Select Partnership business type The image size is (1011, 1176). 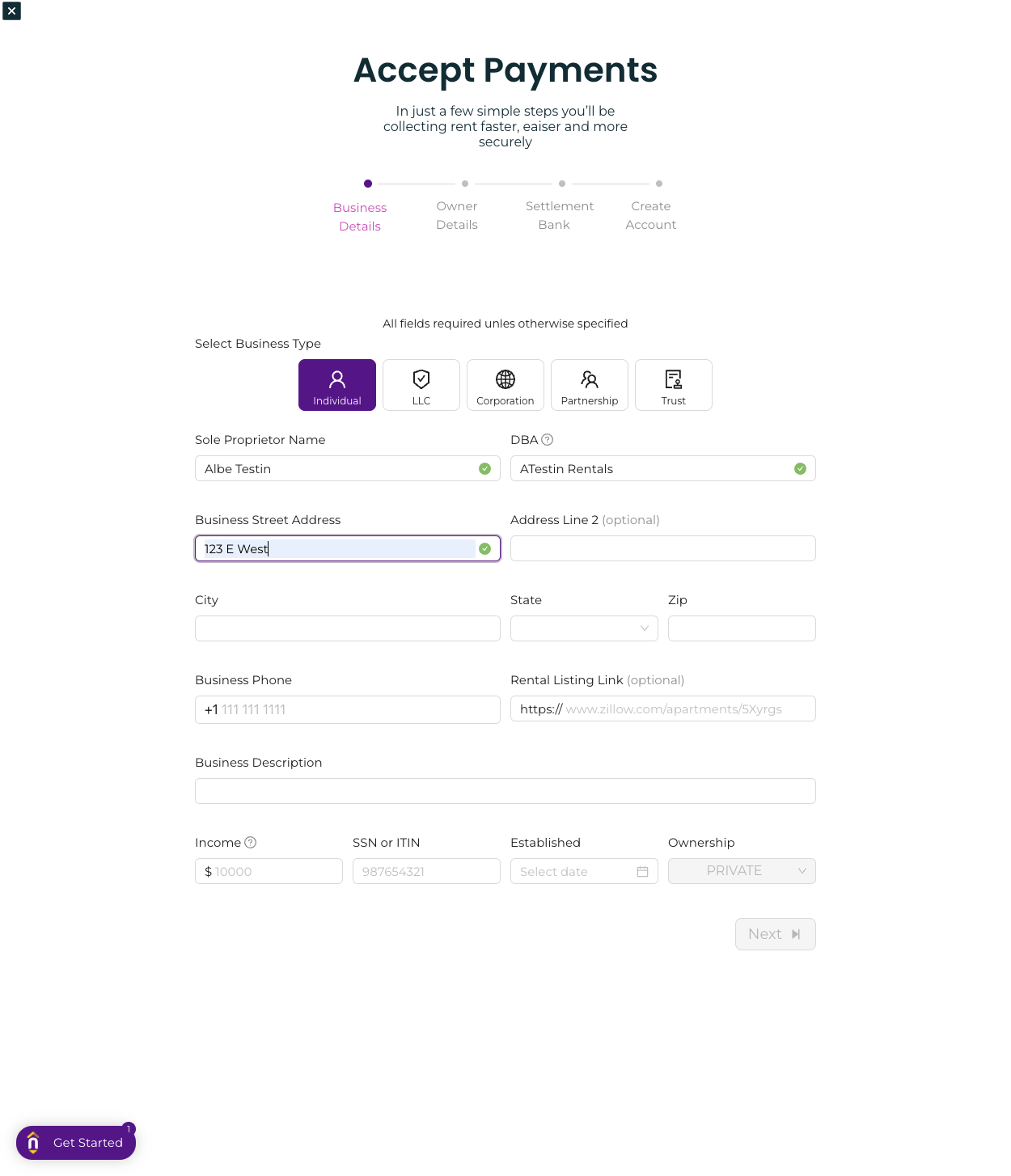click(x=590, y=385)
